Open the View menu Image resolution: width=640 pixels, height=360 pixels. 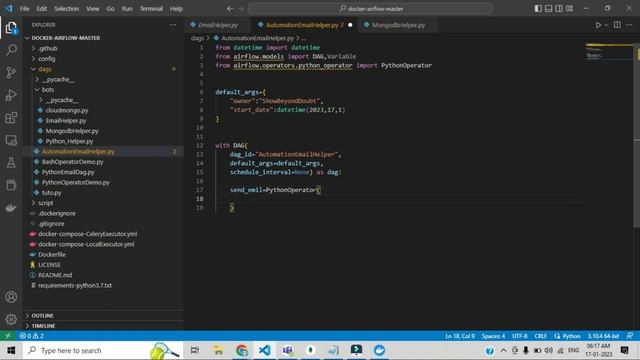[x=93, y=9]
